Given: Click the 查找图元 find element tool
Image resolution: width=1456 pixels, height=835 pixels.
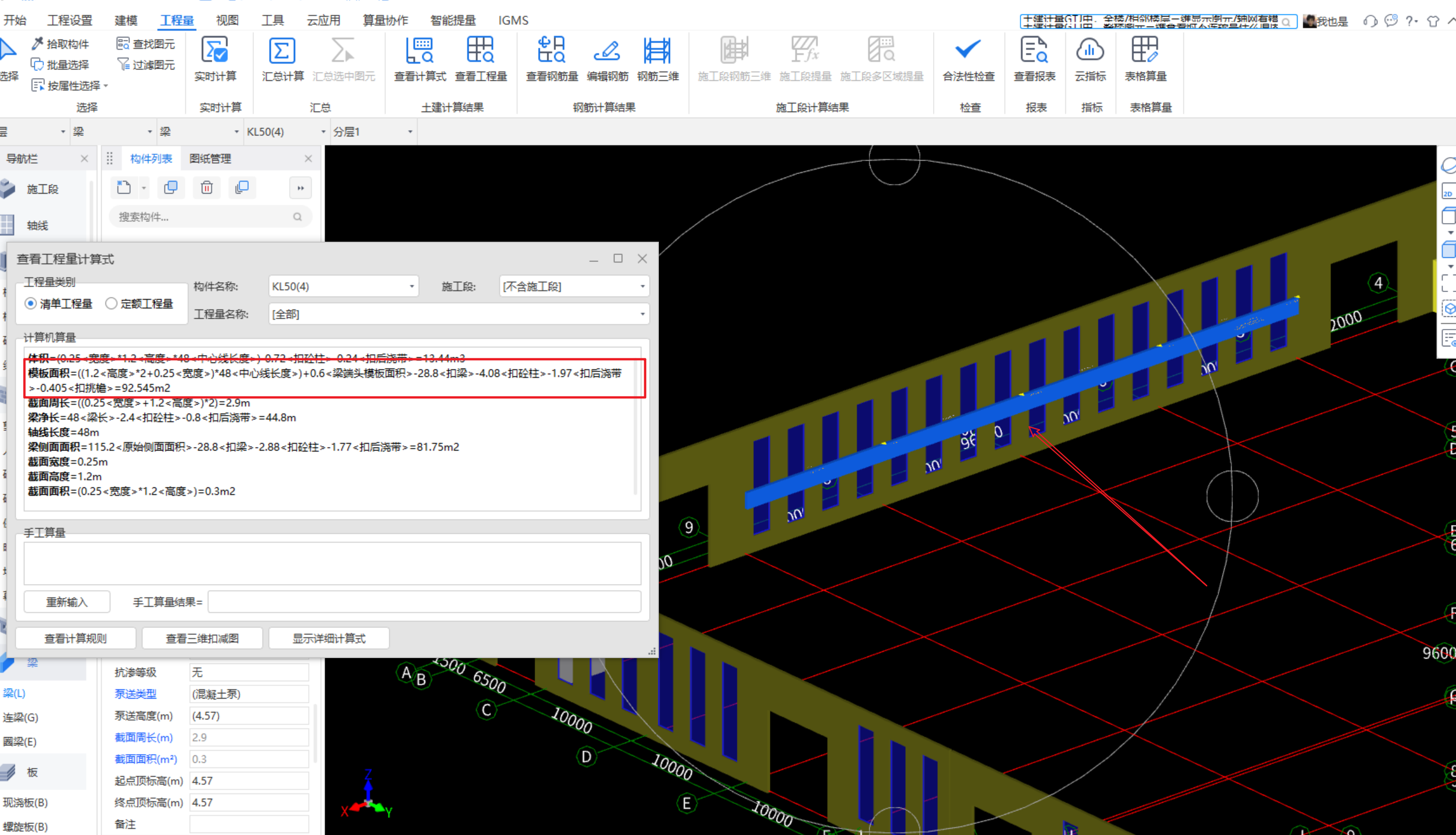Looking at the screenshot, I should coord(146,44).
